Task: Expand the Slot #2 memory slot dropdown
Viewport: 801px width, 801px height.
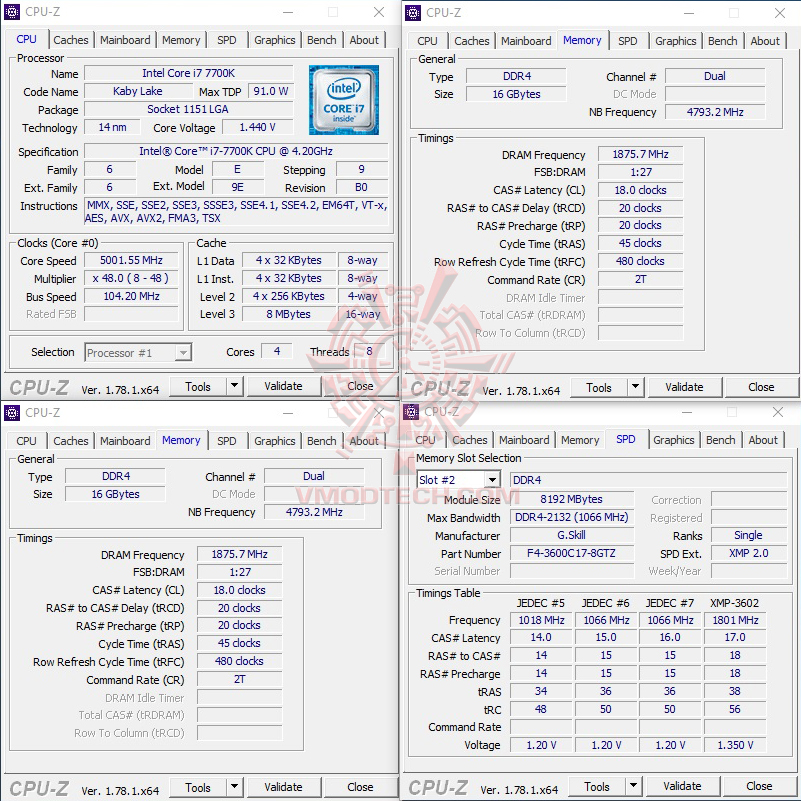Action: [x=492, y=480]
